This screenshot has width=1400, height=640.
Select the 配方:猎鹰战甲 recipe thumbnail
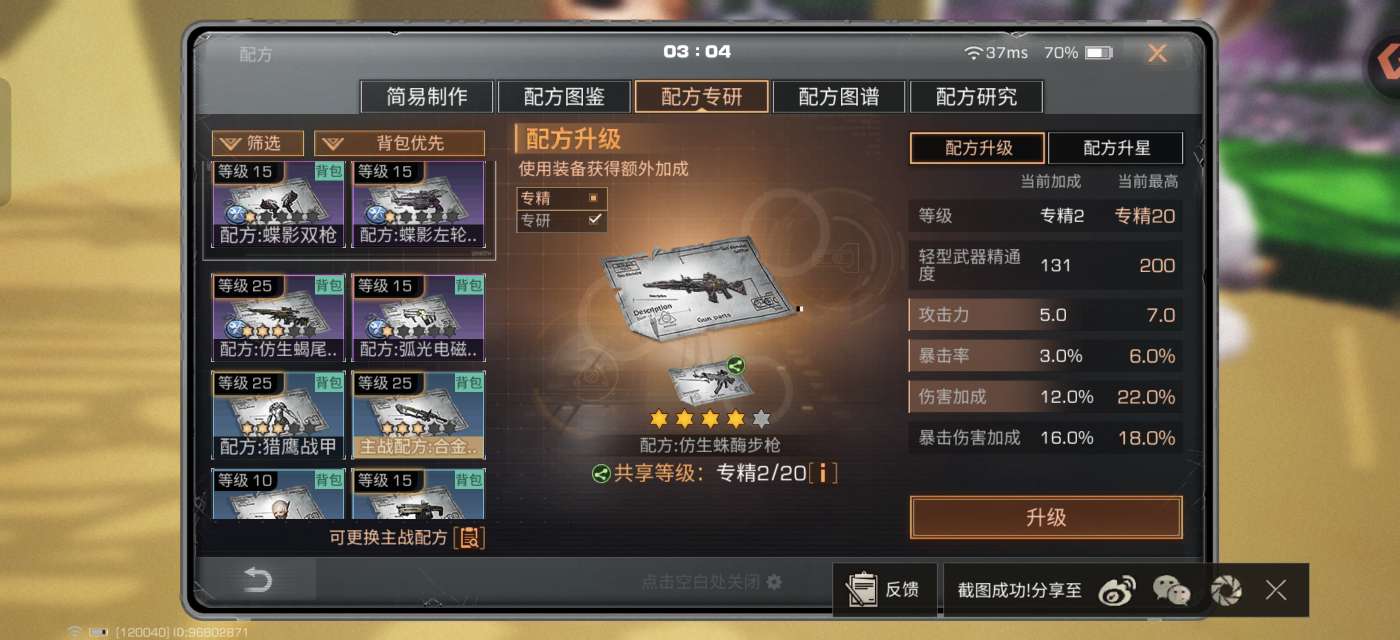pos(278,415)
